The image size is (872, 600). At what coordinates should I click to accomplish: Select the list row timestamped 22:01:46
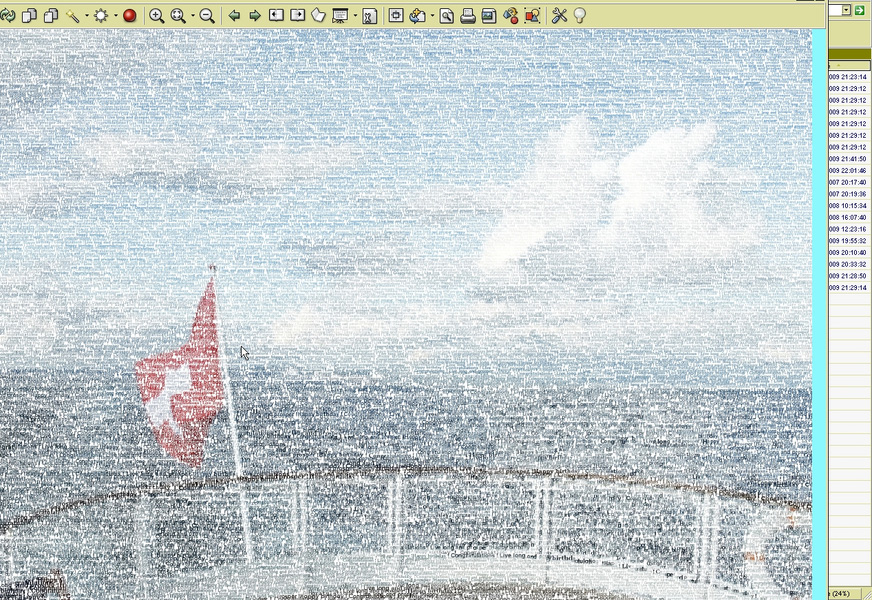(848, 171)
